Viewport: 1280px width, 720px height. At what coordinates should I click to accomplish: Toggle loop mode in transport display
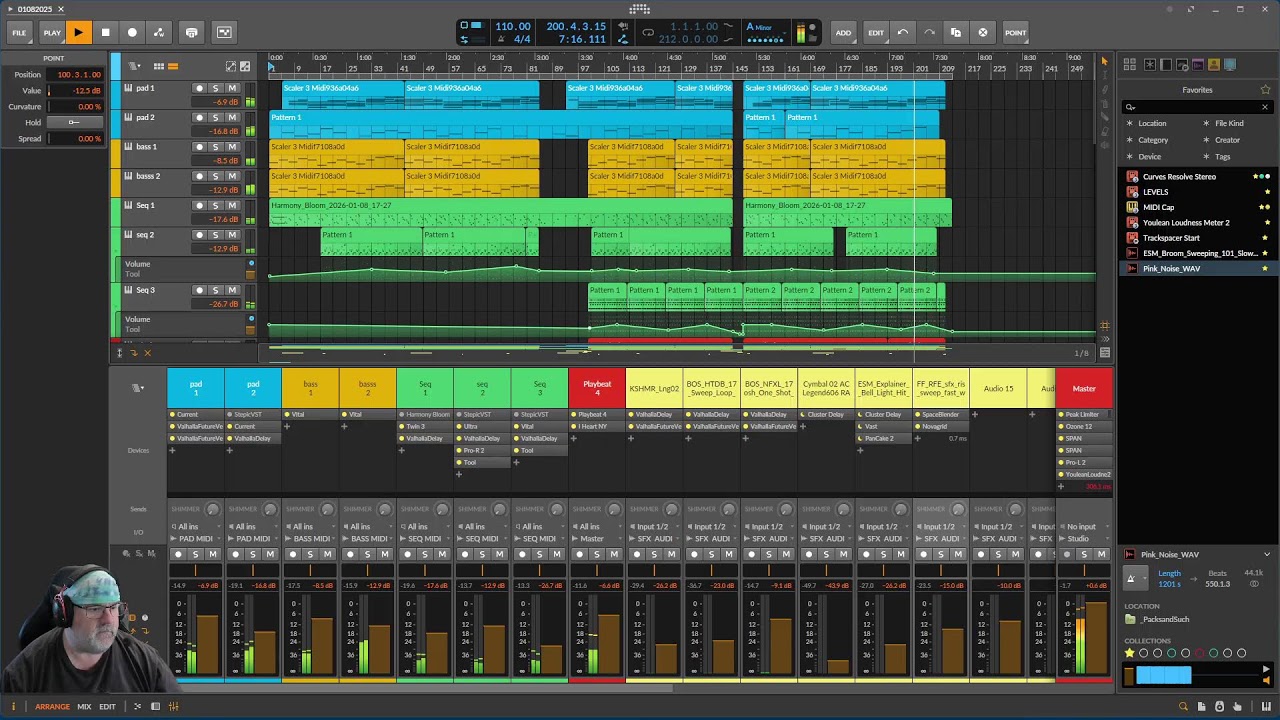[647, 32]
